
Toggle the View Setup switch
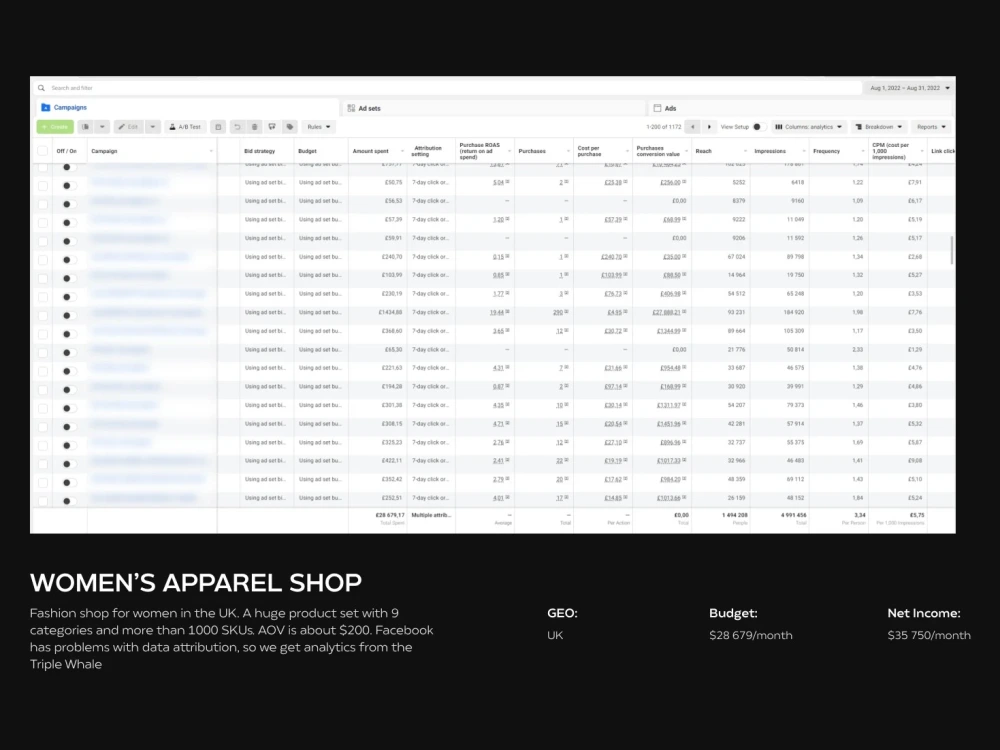[759, 127]
